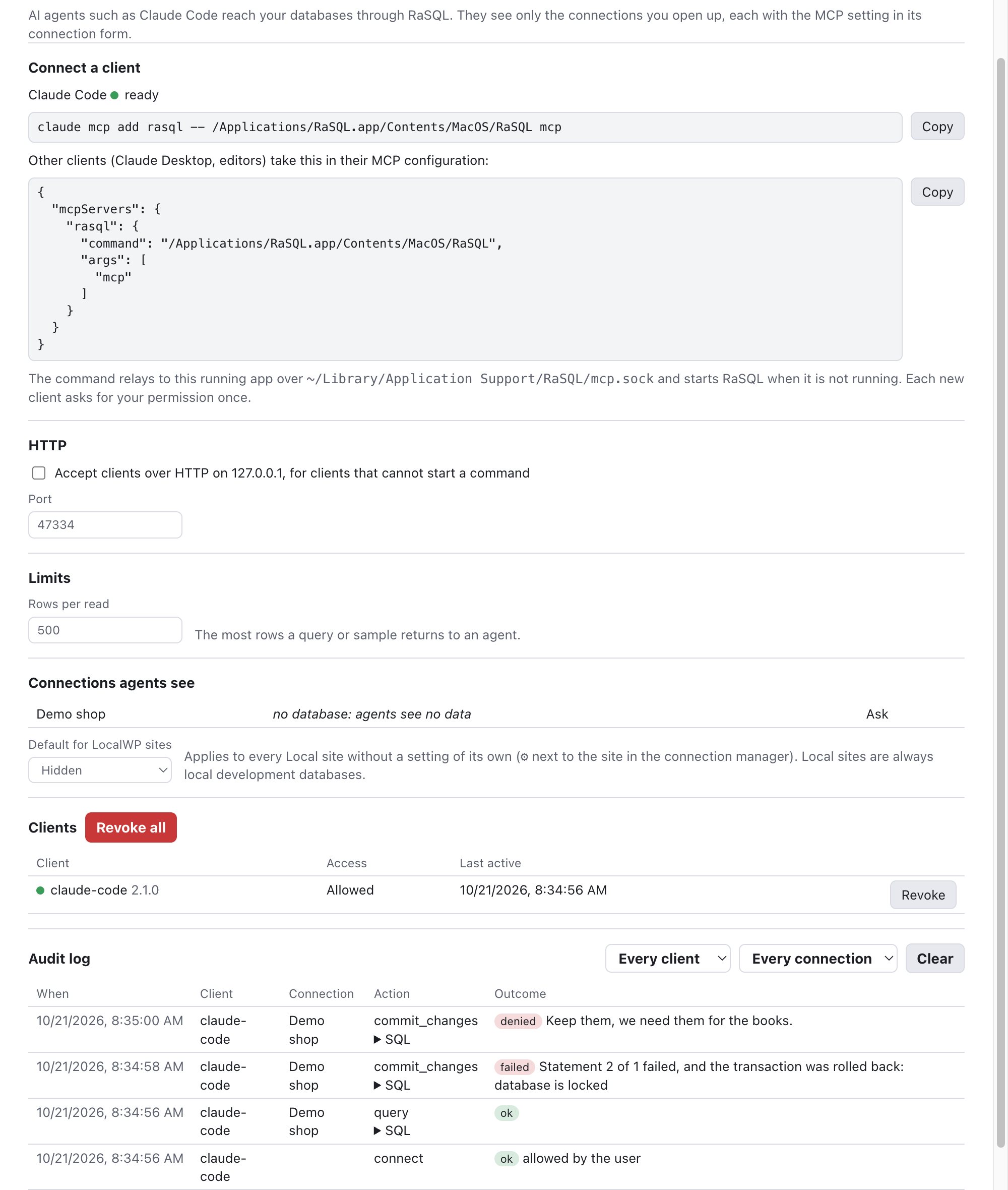Screen dimensions: 1008x1190
Task: Click the JSON mcpServers code block
Action: point(465,269)
